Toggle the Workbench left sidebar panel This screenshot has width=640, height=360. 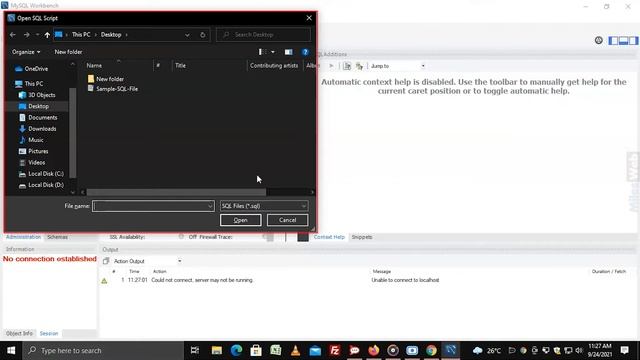tap(613, 41)
